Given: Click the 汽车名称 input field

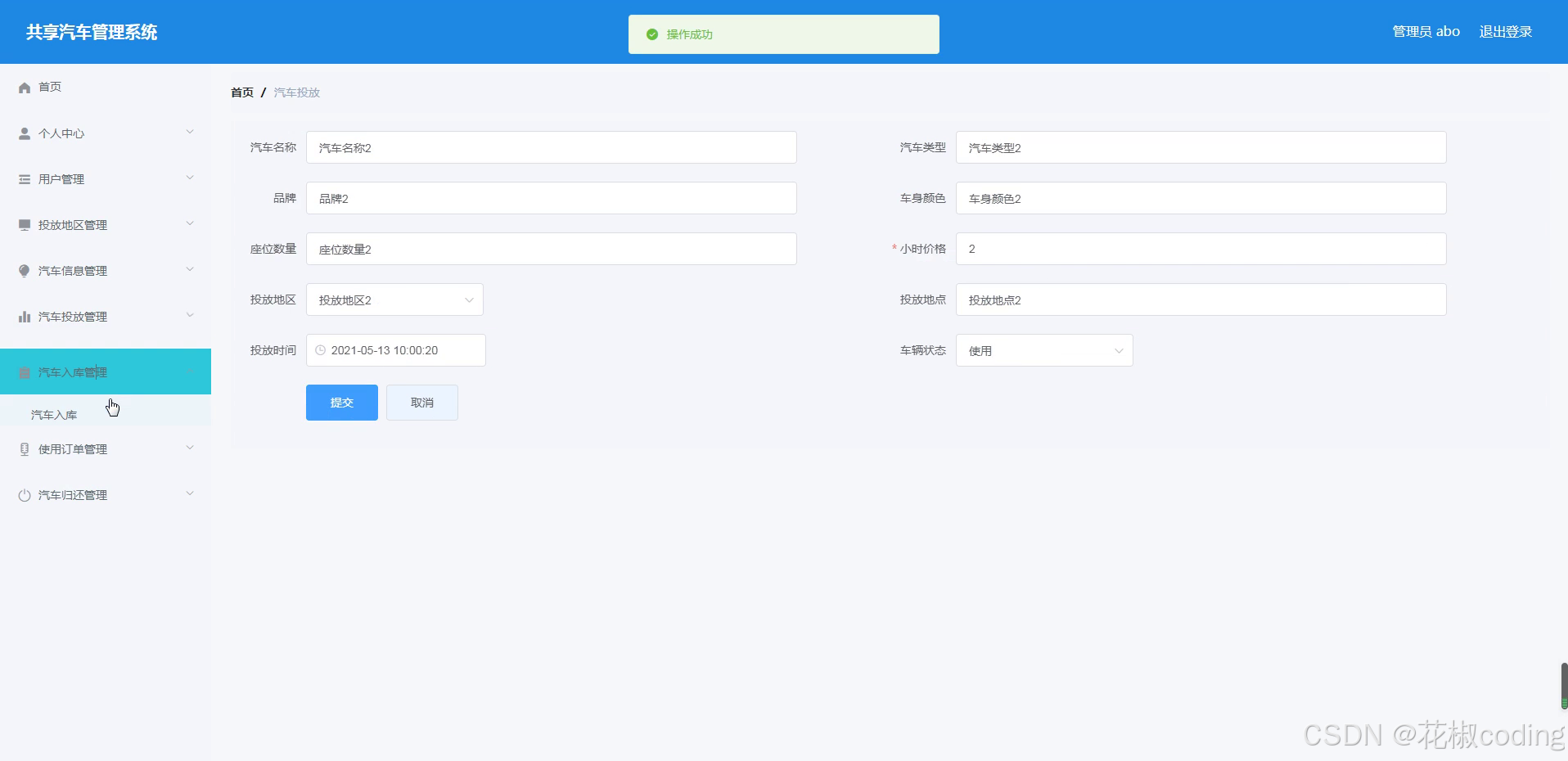Looking at the screenshot, I should (x=552, y=147).
